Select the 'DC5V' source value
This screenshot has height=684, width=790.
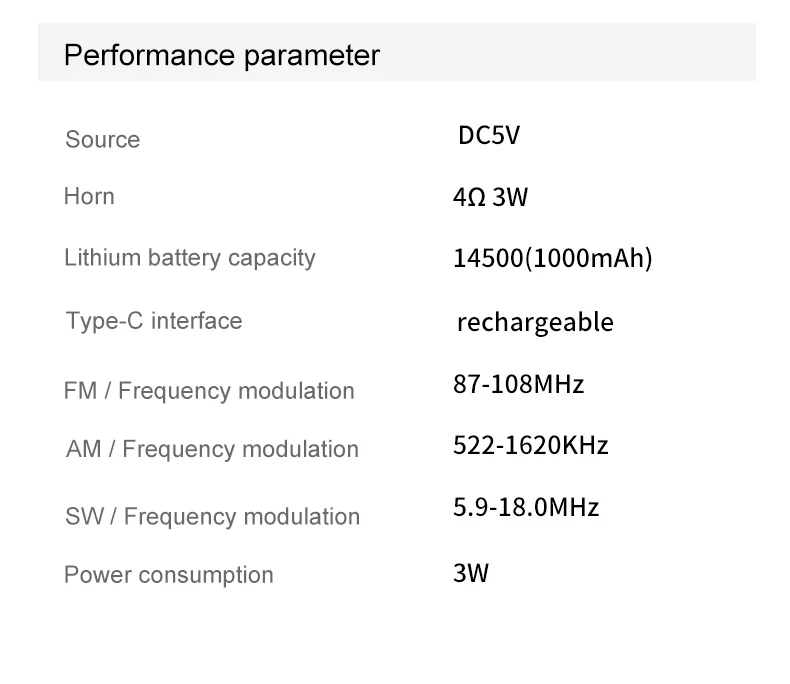tap(489, 136)
